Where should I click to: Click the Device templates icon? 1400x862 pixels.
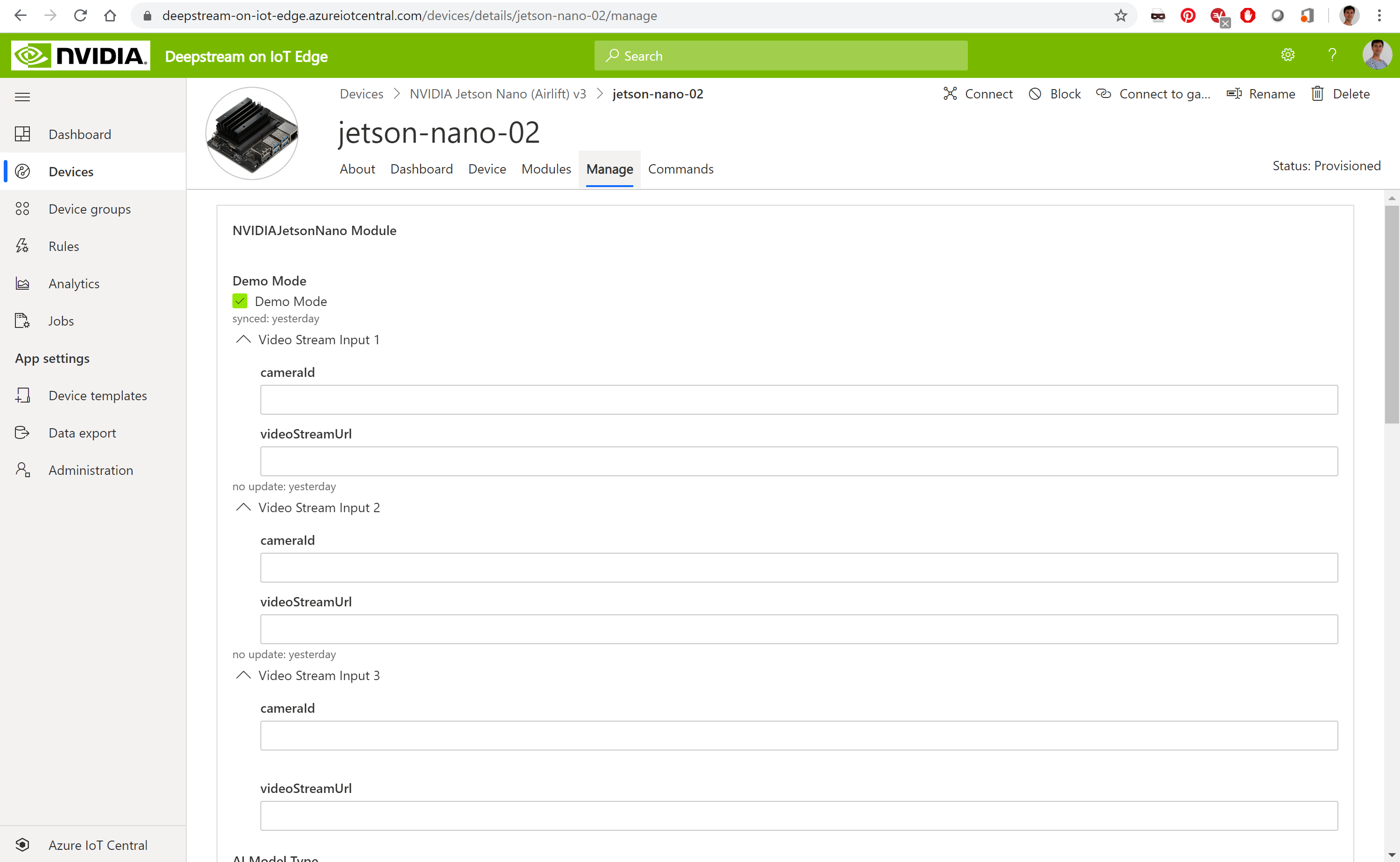(22, 396)
